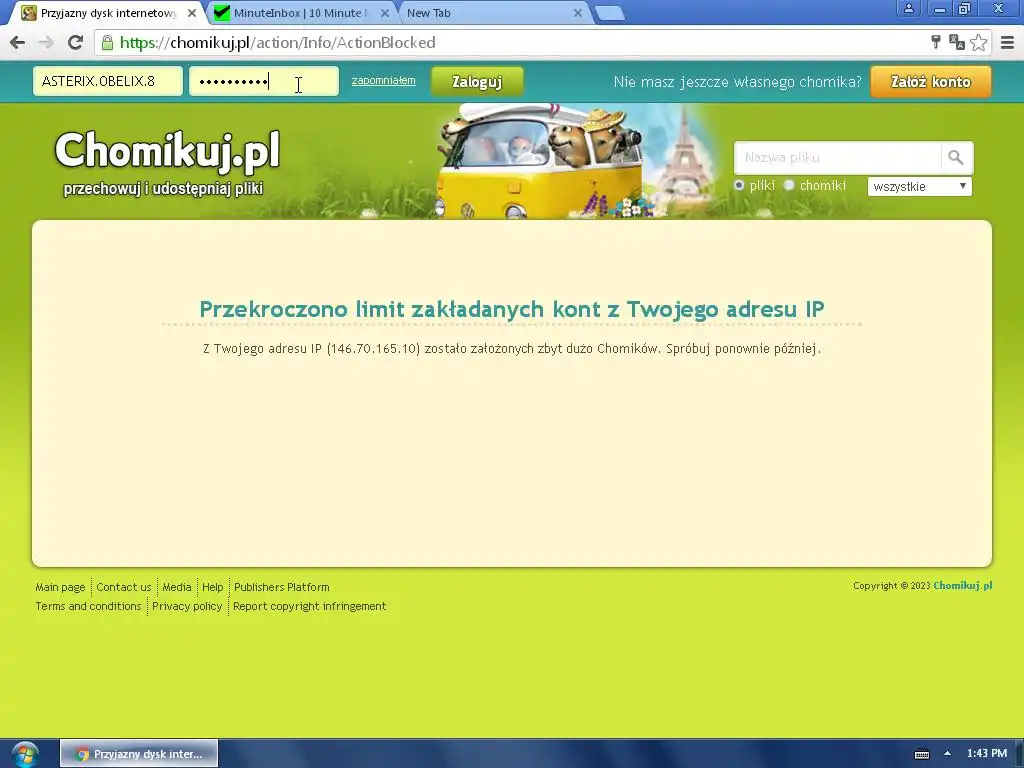This screenshot has height=768, width=1024.
Task: Click the Nazwa pliku search box
Action: point(837,157)
